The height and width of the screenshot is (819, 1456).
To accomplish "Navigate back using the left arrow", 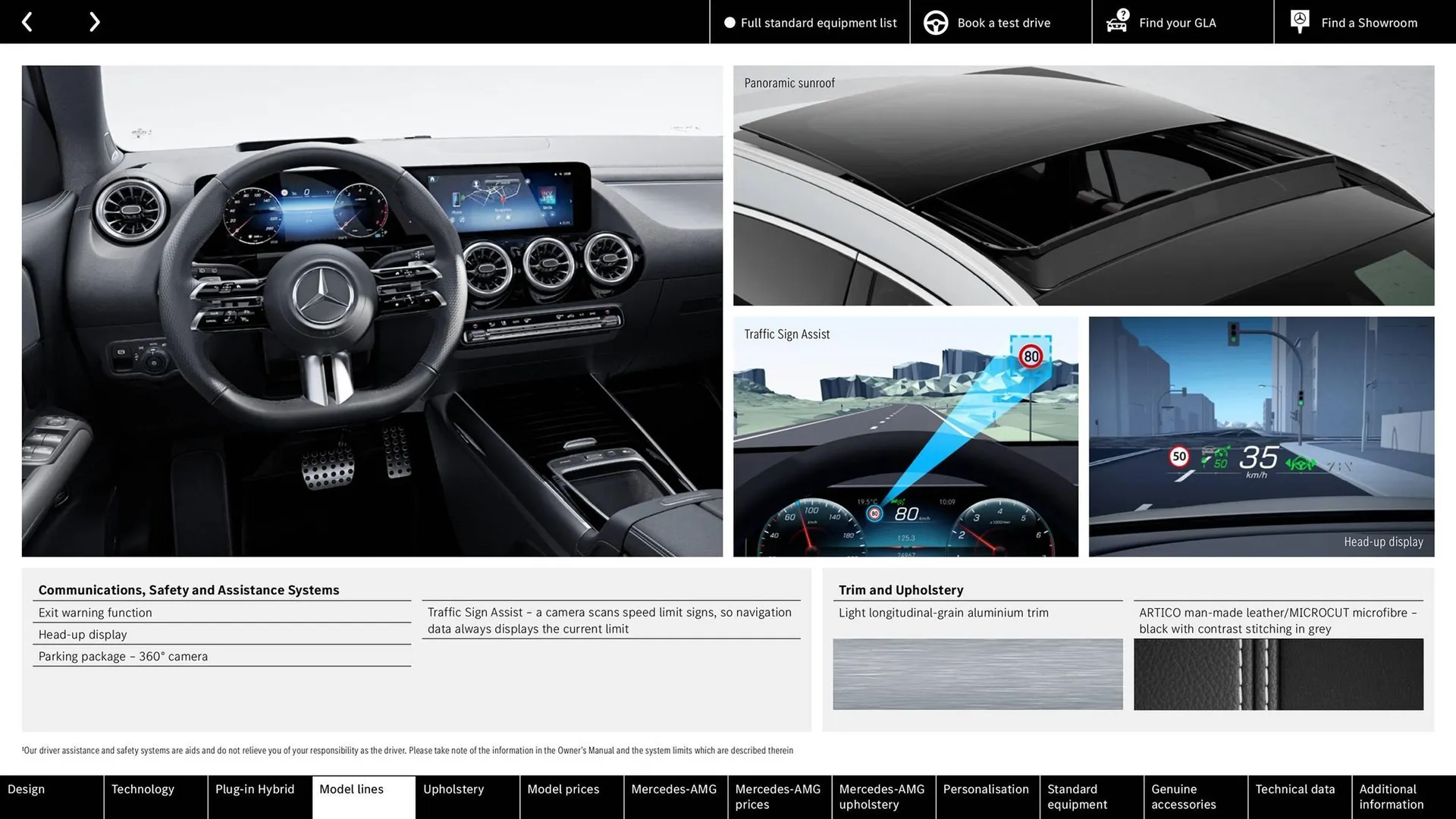I will (27, 21).
